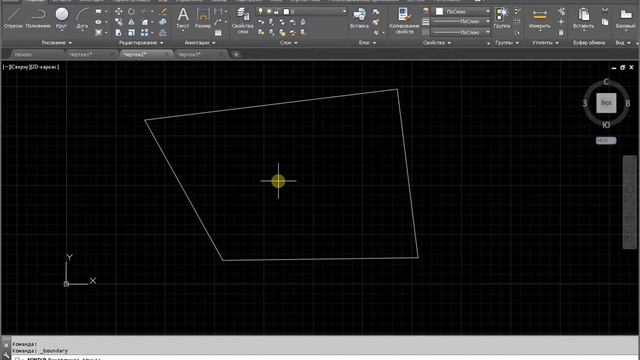Insert a Table annotation
This screenshot has height=360, width=640.
click(x=218, y=33)
